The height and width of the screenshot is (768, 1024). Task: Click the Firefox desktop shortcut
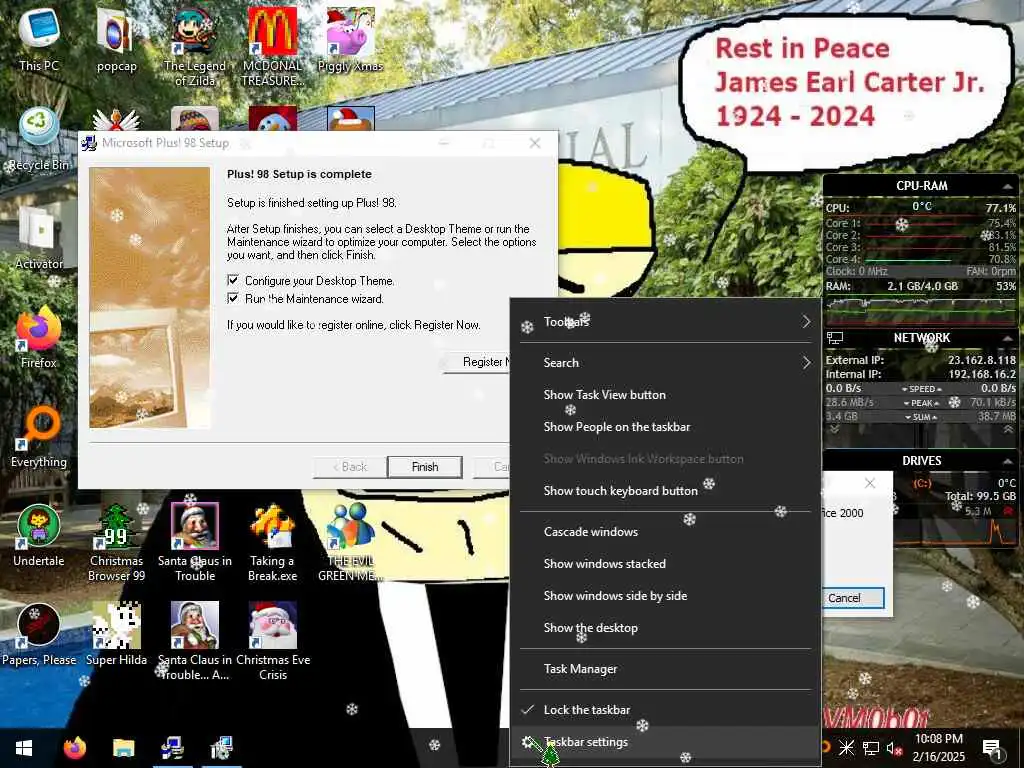[39, 336]
